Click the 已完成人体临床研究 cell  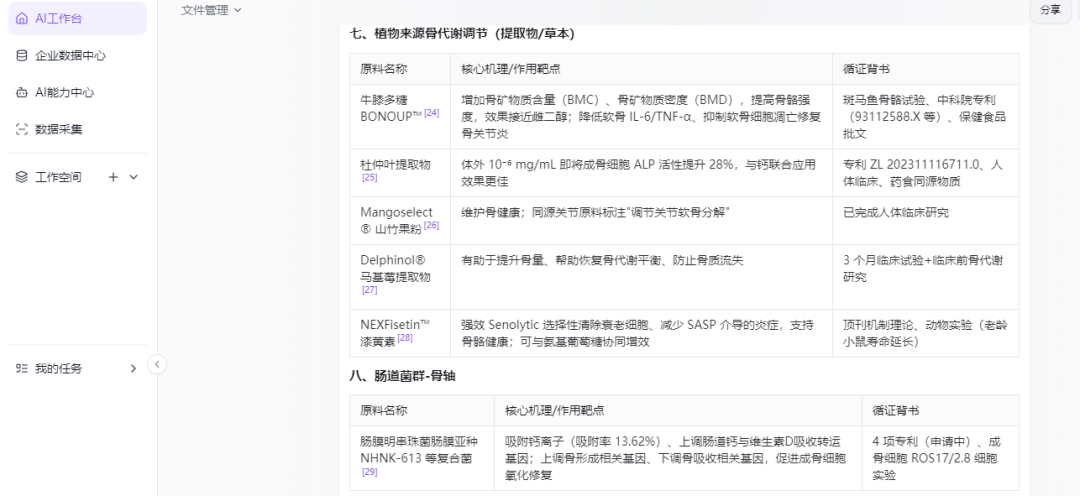[x=926, y=220]
